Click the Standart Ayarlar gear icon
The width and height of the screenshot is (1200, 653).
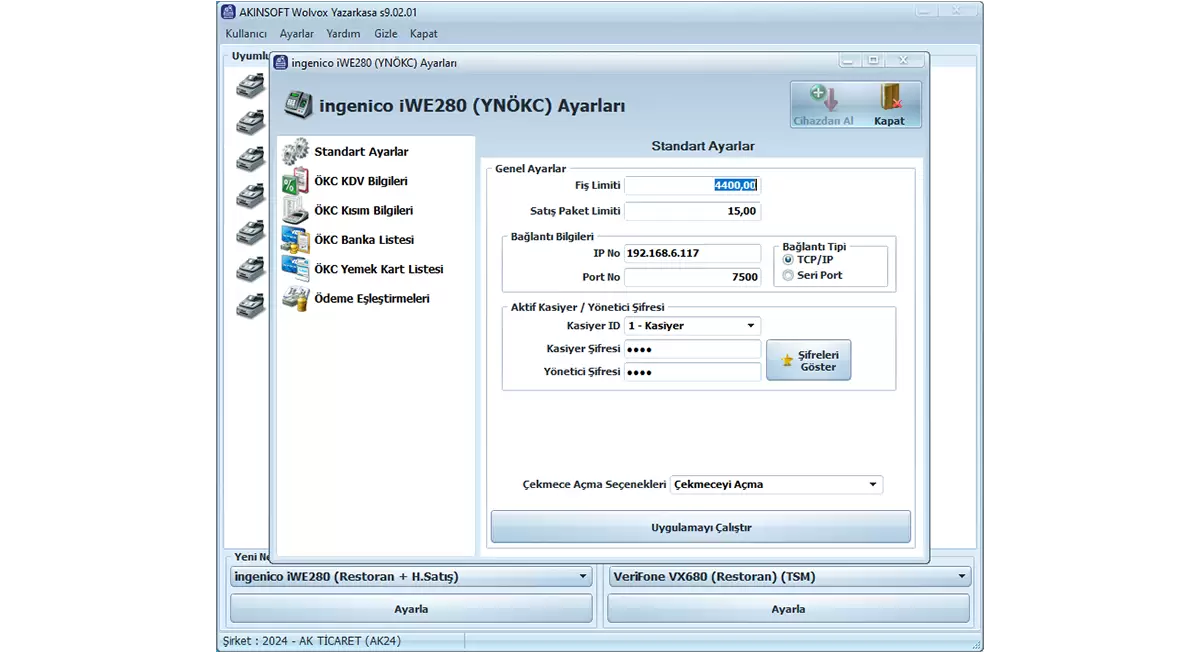pos(295,152)
